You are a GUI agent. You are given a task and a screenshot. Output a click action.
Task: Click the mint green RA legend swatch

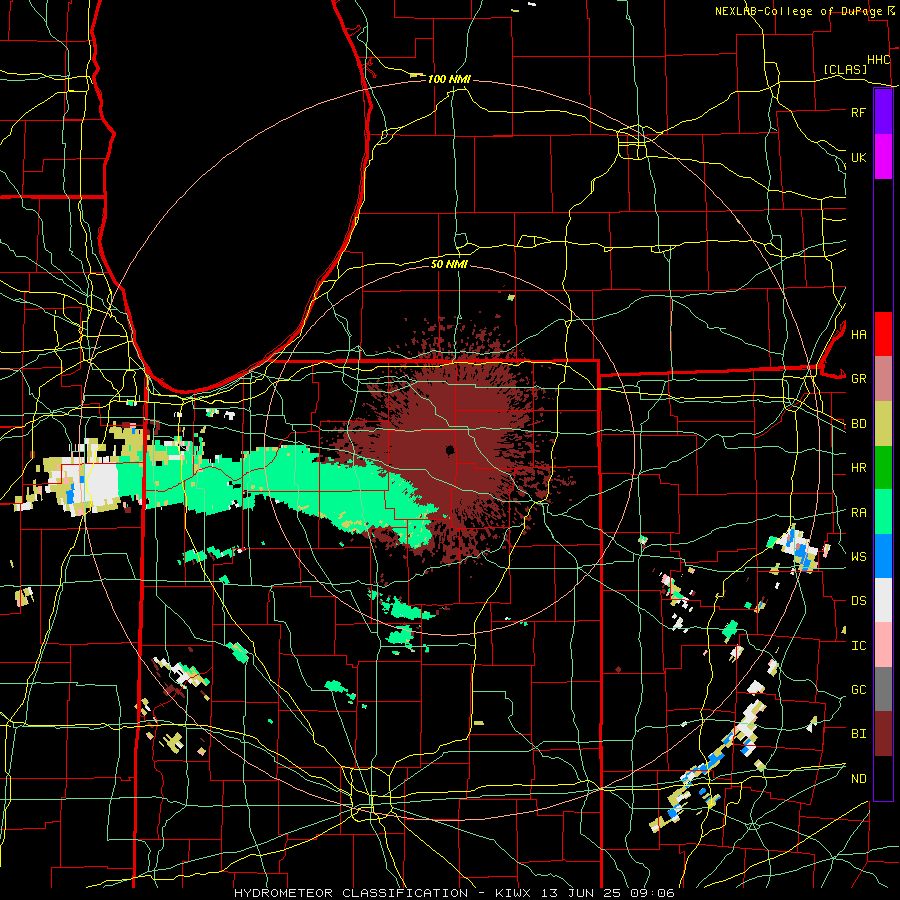click(883, 512)
